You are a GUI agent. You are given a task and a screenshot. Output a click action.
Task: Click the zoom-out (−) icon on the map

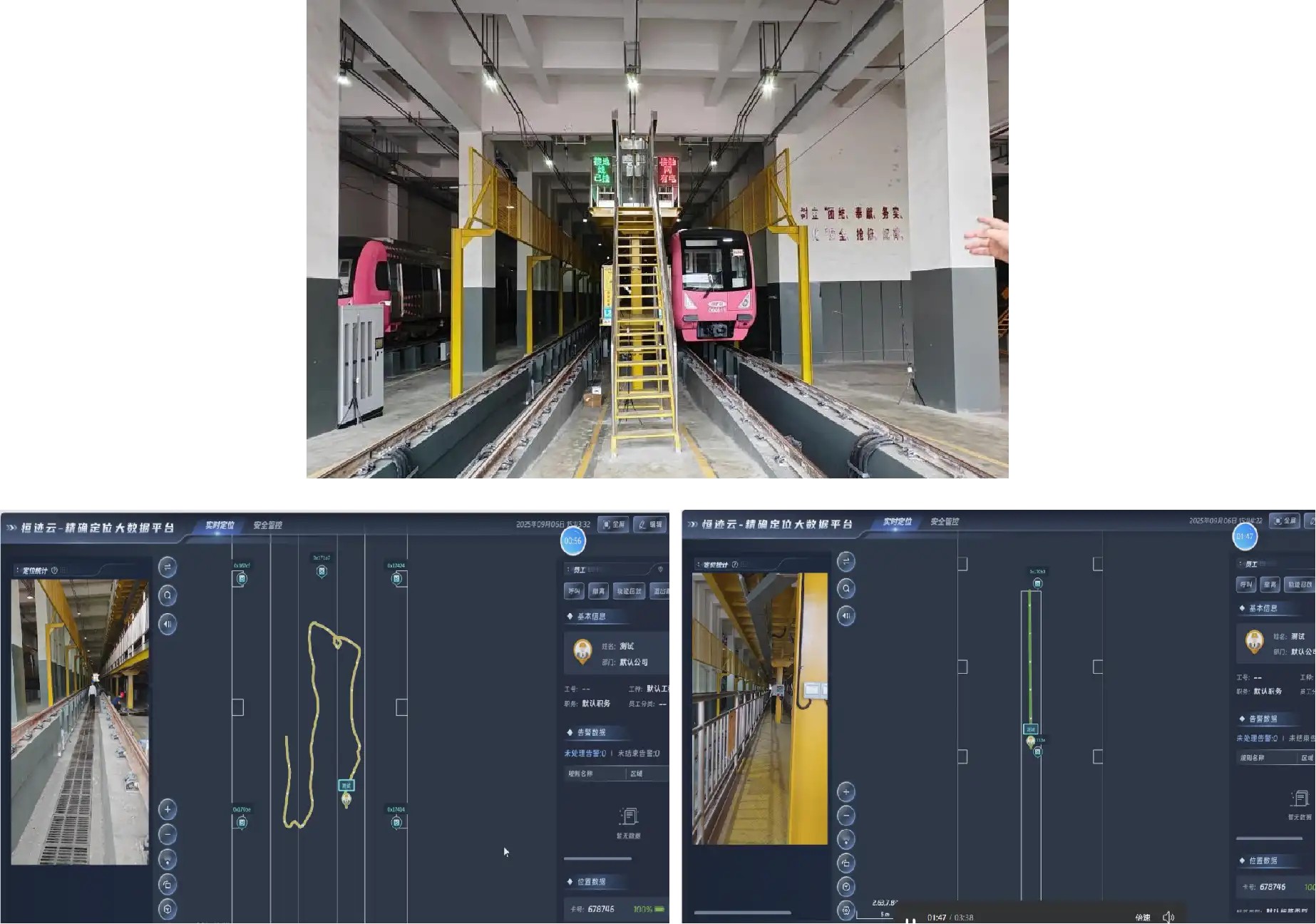pyautogui.click(x=169, y=833)
